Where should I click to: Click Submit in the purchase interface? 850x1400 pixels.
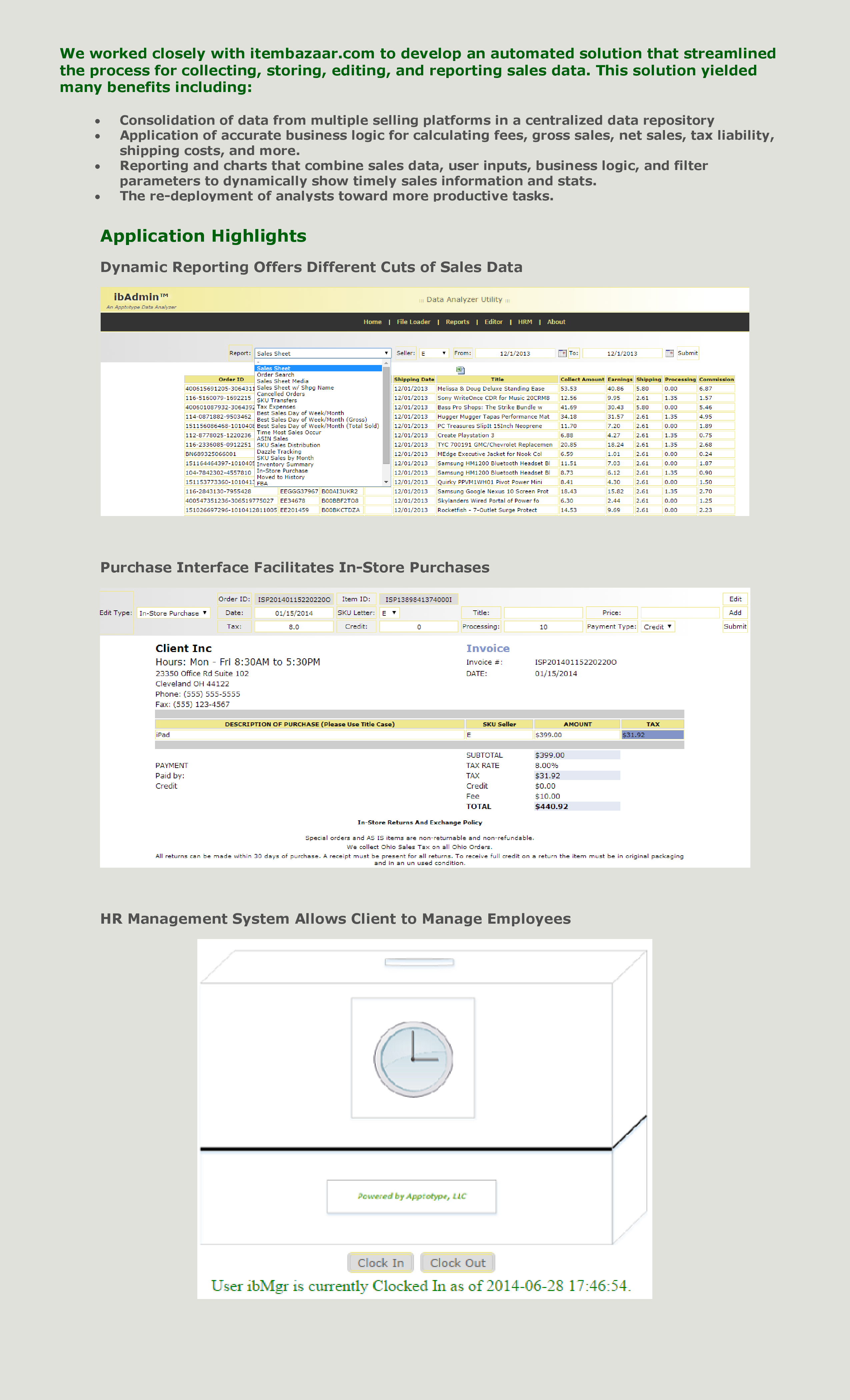pyautogui.click(x=735, y=626)
